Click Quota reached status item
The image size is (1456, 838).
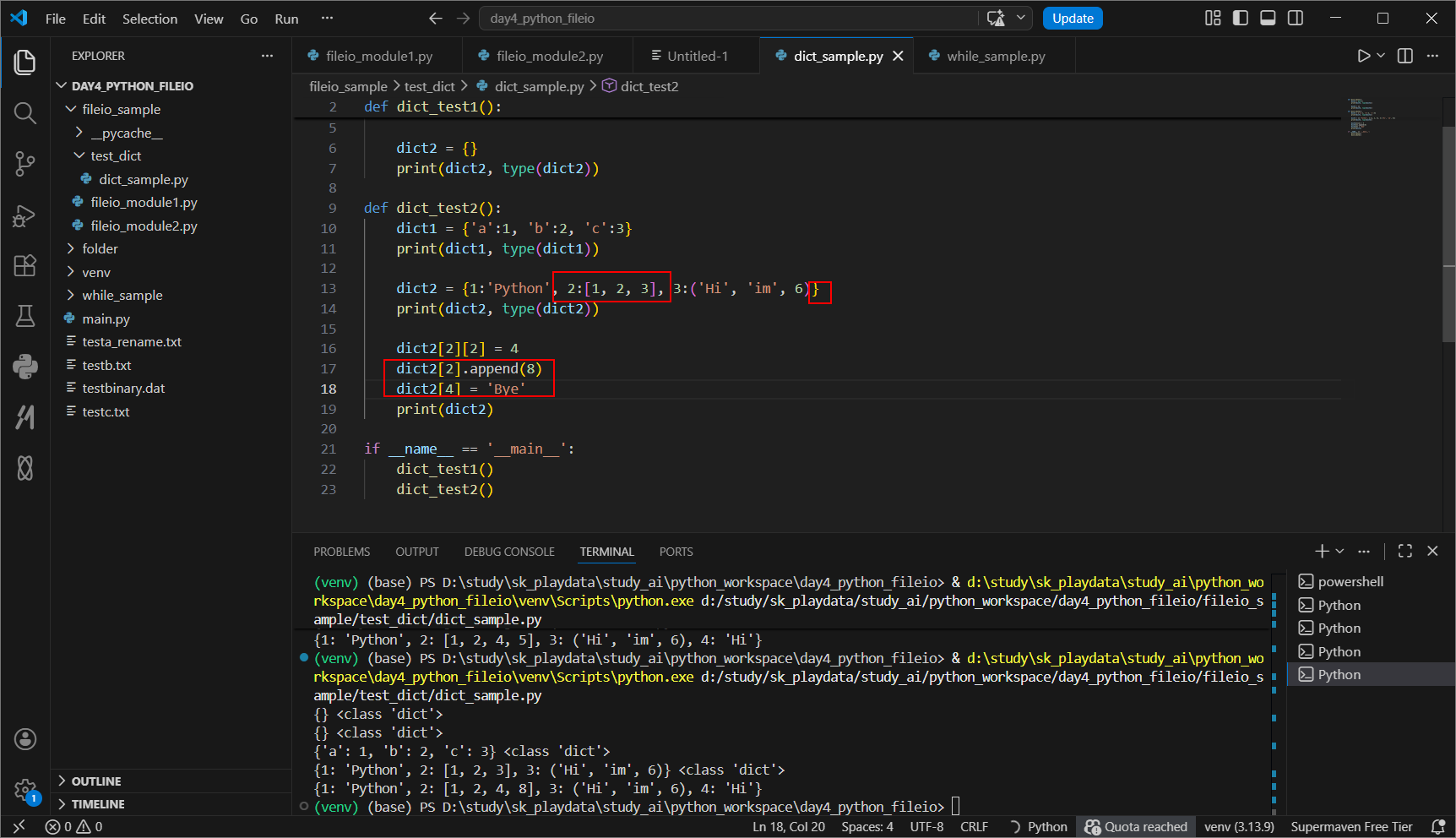[1136, 827]
